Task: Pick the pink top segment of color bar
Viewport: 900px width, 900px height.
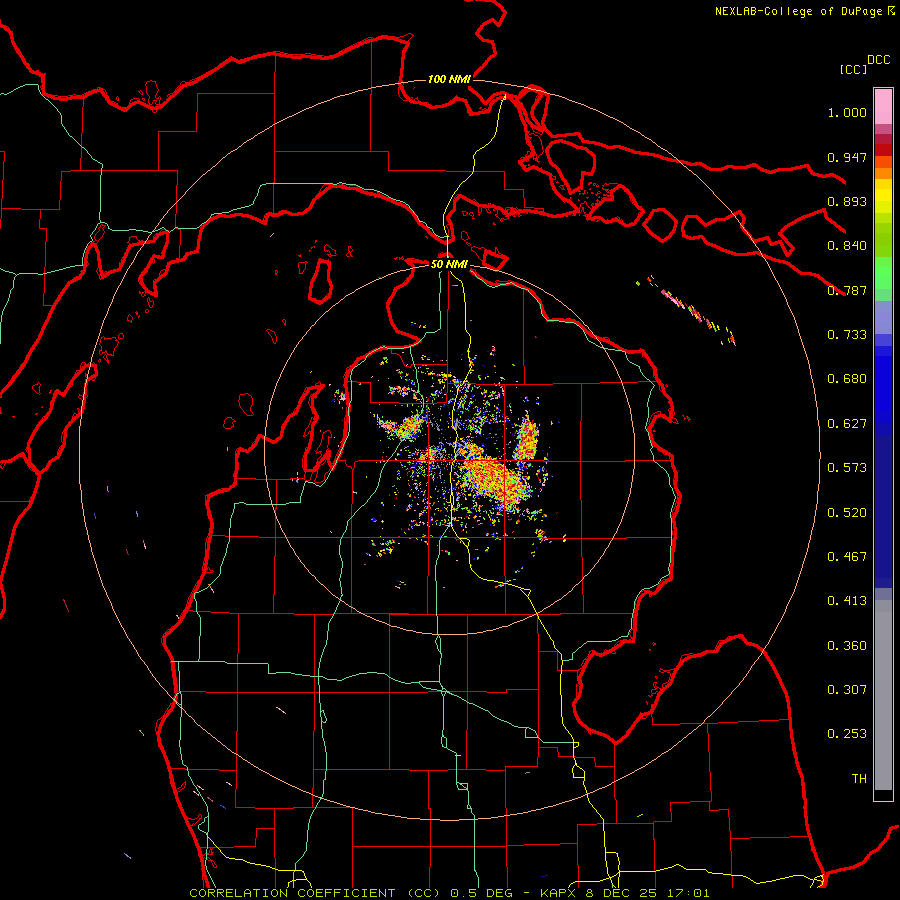Action: coord(883,107)
